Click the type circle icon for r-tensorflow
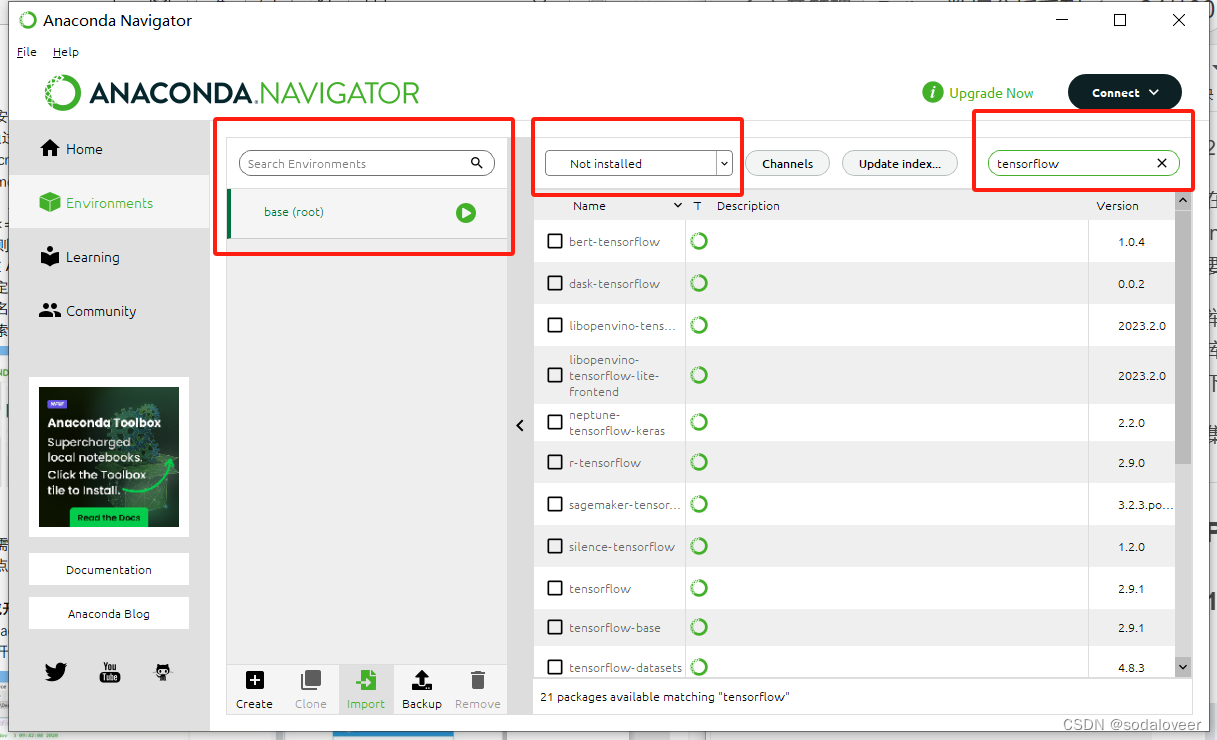1217x740 pixels. [699, 462]
